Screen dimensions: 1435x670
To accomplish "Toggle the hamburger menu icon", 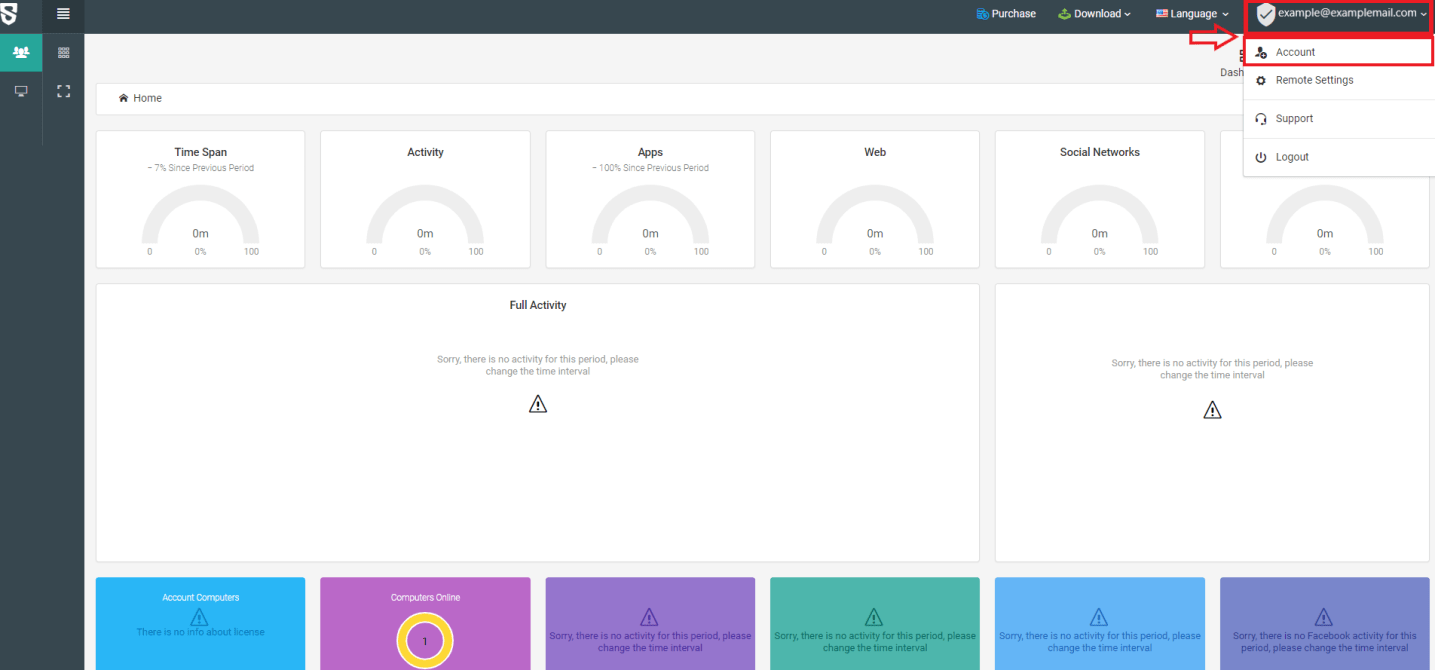I will point(64,14).
